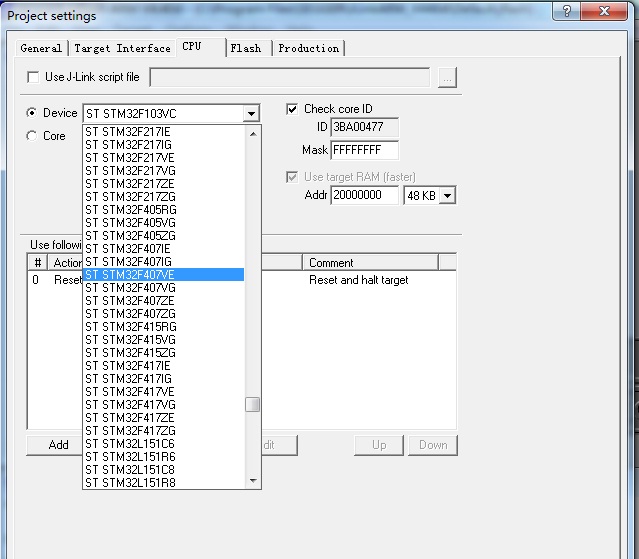Click highlighted ST STM32F407VE entry
Viewport: 639px width, 559px height.
[x=163, y=275]
